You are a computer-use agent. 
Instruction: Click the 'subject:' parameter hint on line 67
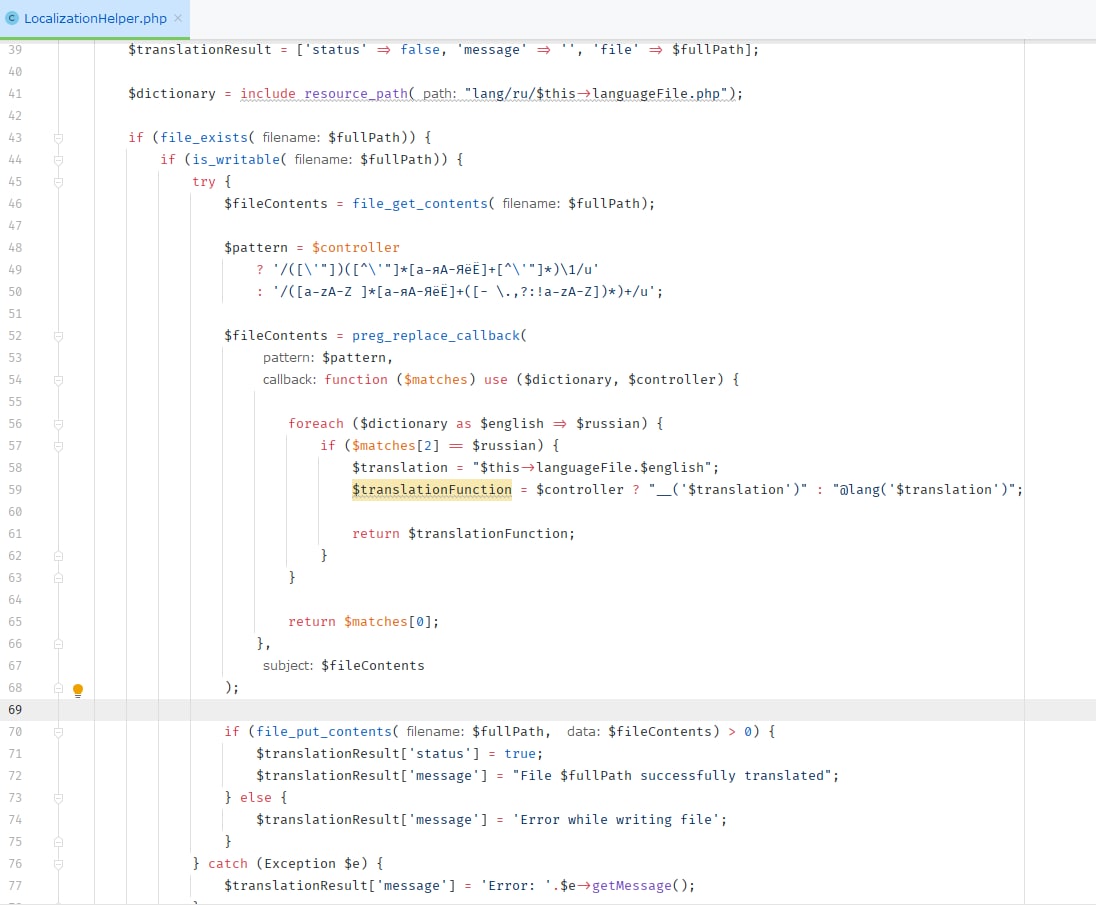coord(288,665)
